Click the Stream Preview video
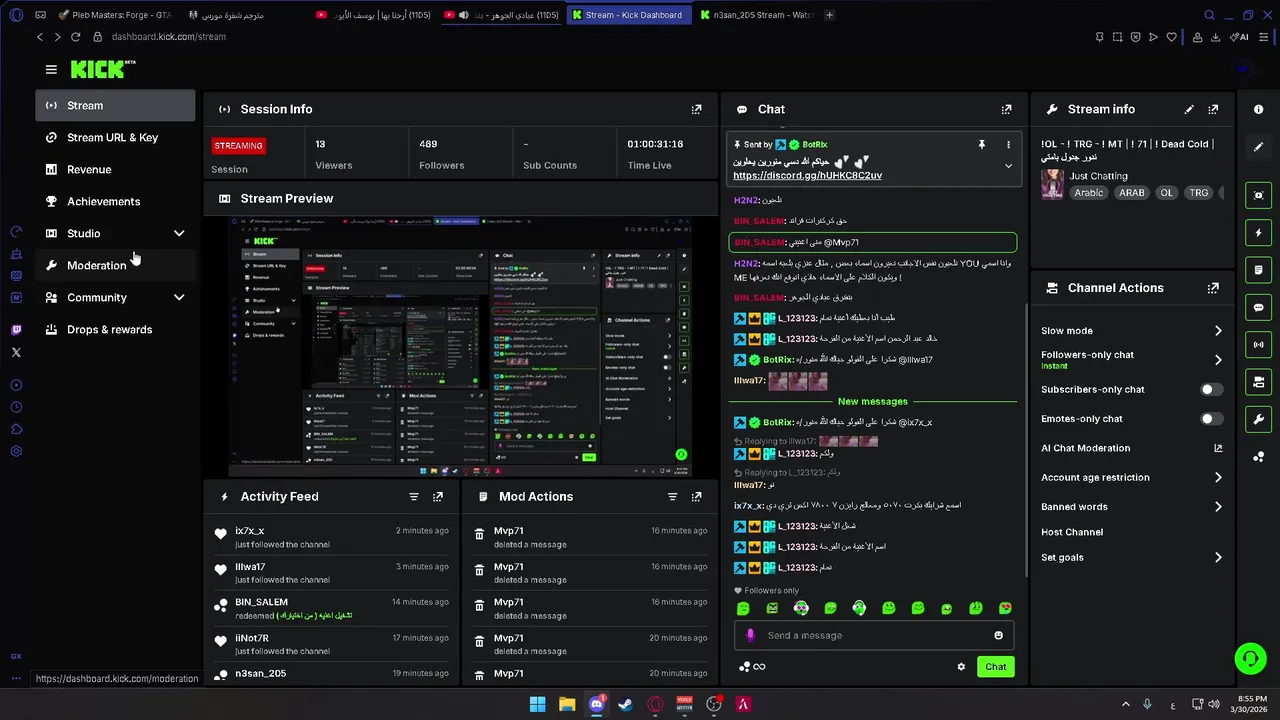Screen dimensions: 1280x720 tap(460, 346)
